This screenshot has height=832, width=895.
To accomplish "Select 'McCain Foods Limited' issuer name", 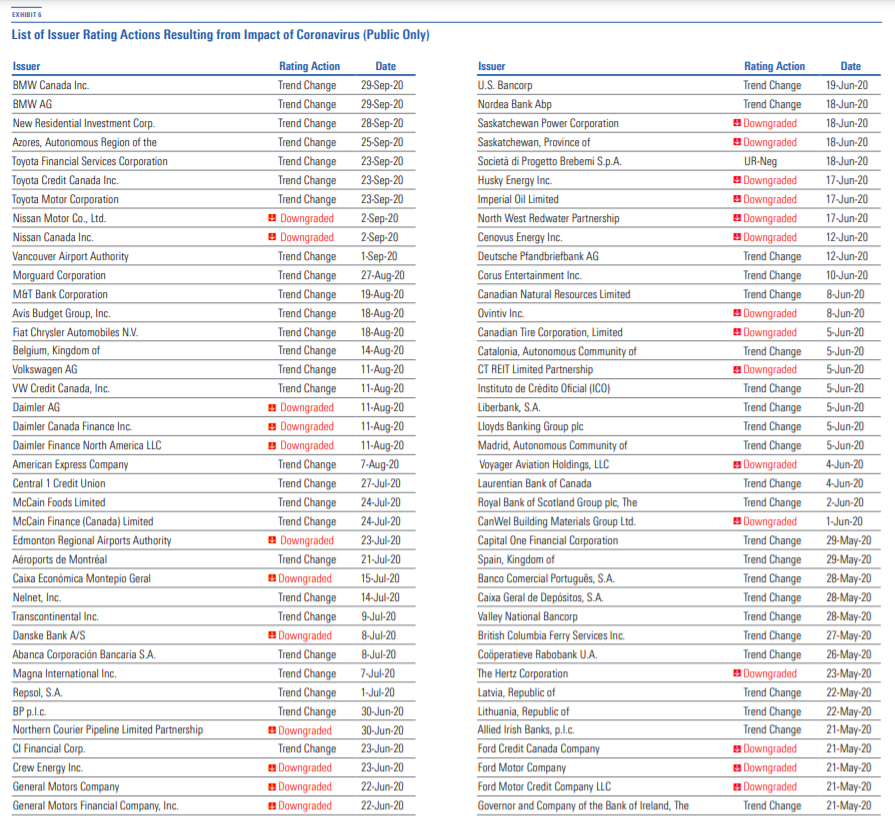I will [59, 502].
